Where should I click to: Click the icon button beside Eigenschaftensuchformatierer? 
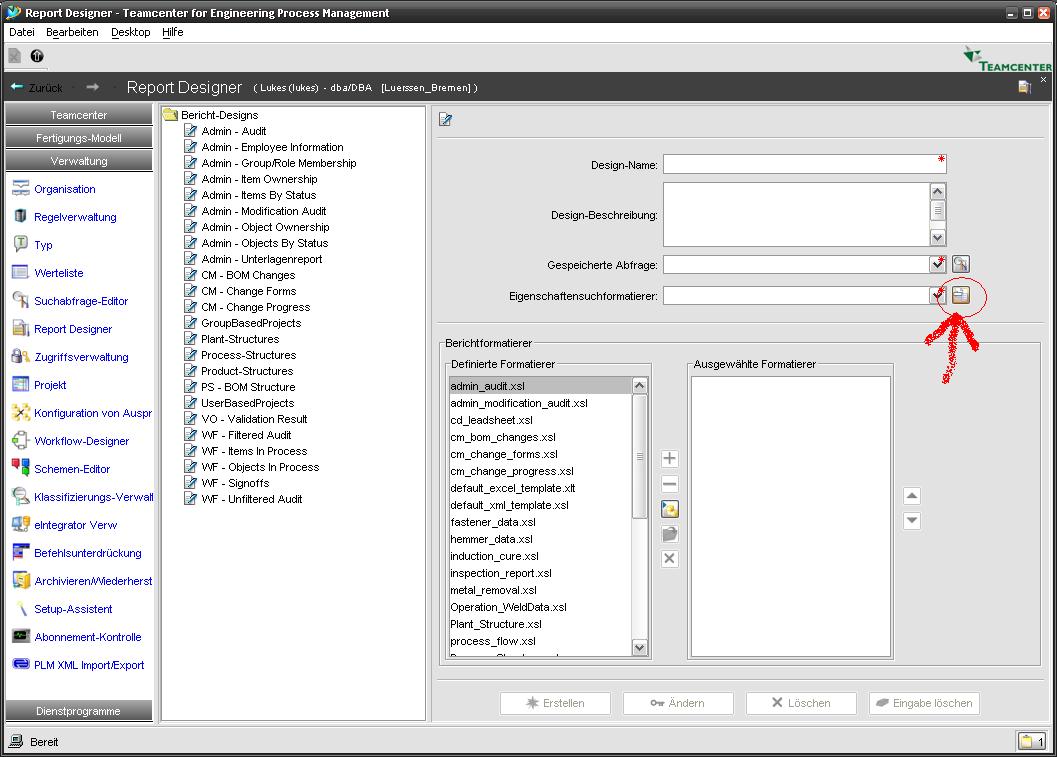[961, 295]
